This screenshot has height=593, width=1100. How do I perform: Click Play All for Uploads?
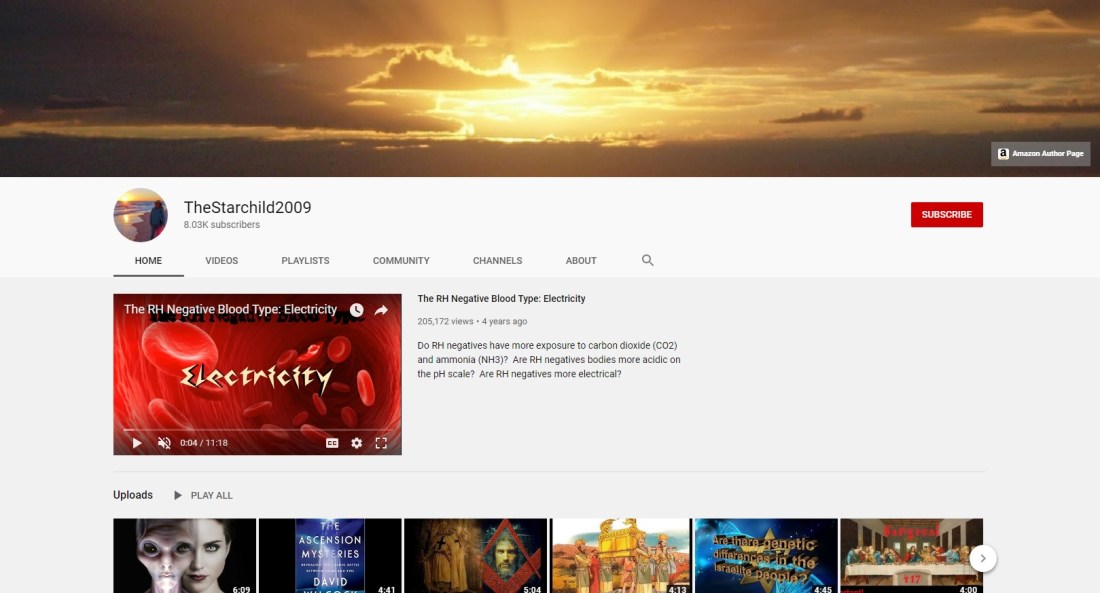pos(203,495)
